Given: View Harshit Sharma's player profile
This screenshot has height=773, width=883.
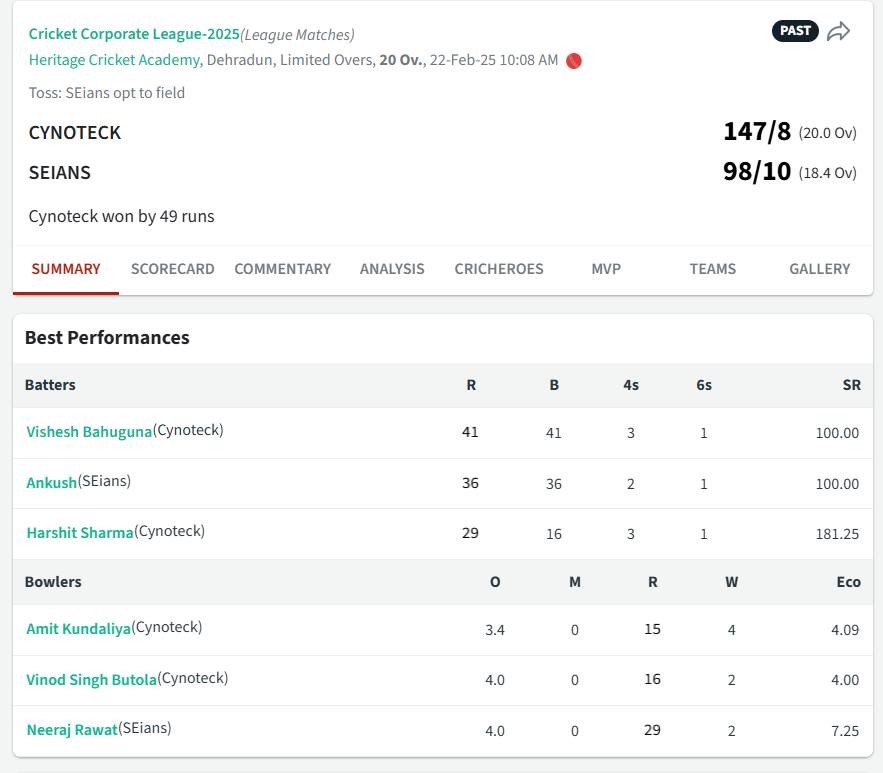Looking at the screenshot, I should click(x=79, y=533).
